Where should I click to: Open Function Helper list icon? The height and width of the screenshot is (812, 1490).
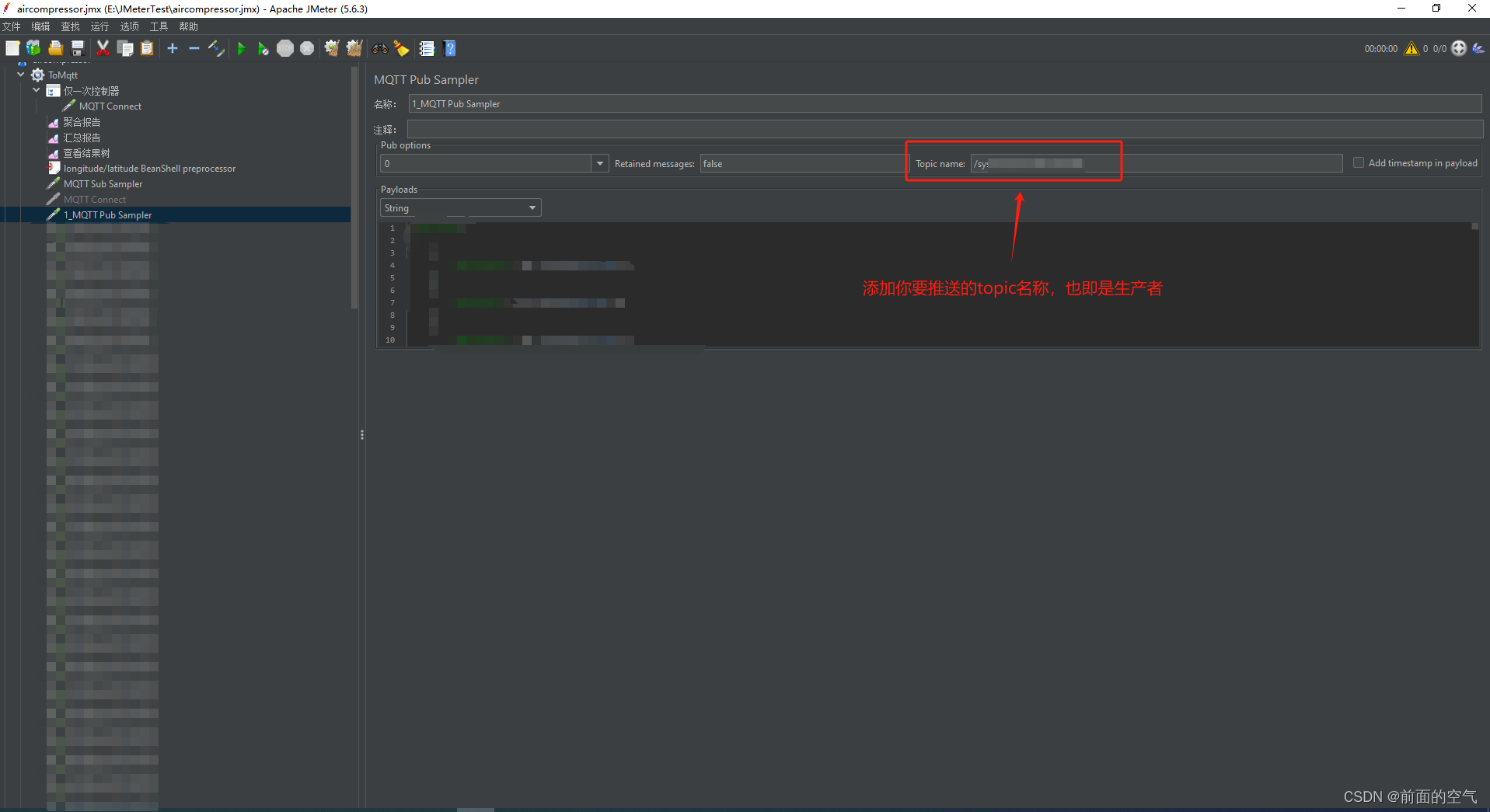[x=427, y=48]
